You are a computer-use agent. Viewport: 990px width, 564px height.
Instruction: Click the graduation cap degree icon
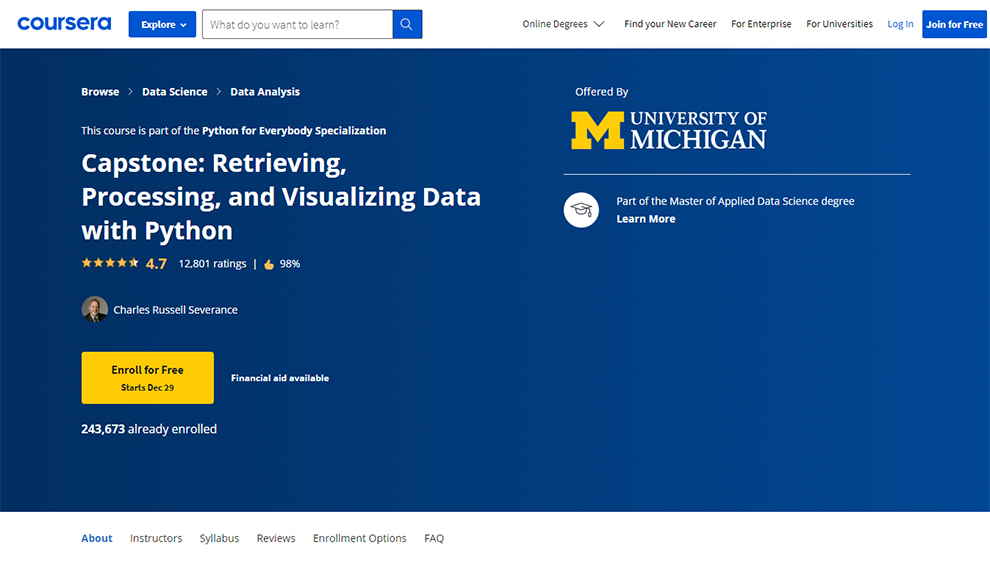581,210
